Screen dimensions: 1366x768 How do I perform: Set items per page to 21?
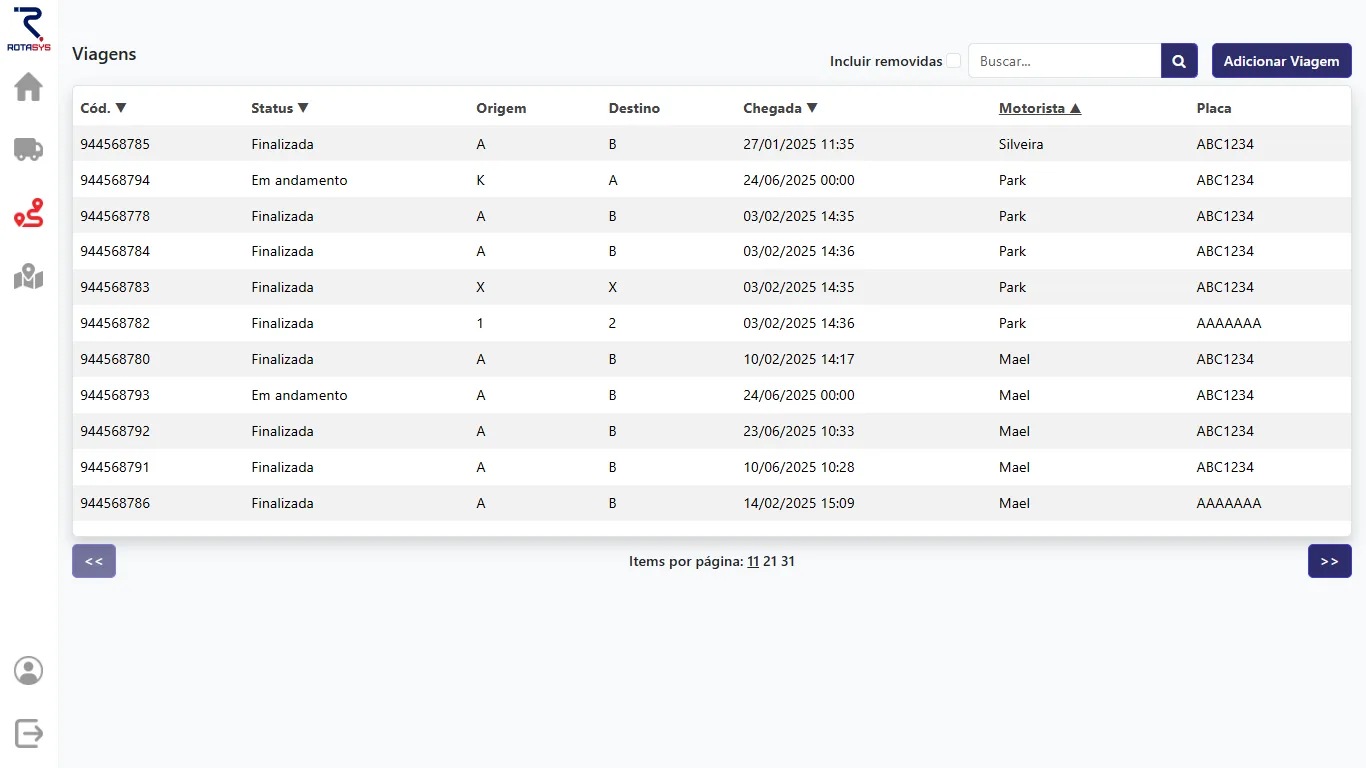point(770,562)
